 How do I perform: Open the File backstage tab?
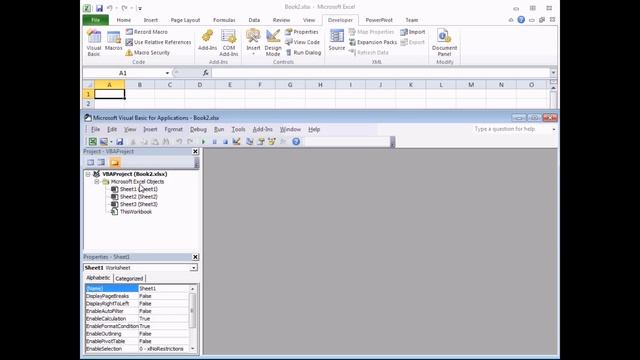click(x=96, y=20)
